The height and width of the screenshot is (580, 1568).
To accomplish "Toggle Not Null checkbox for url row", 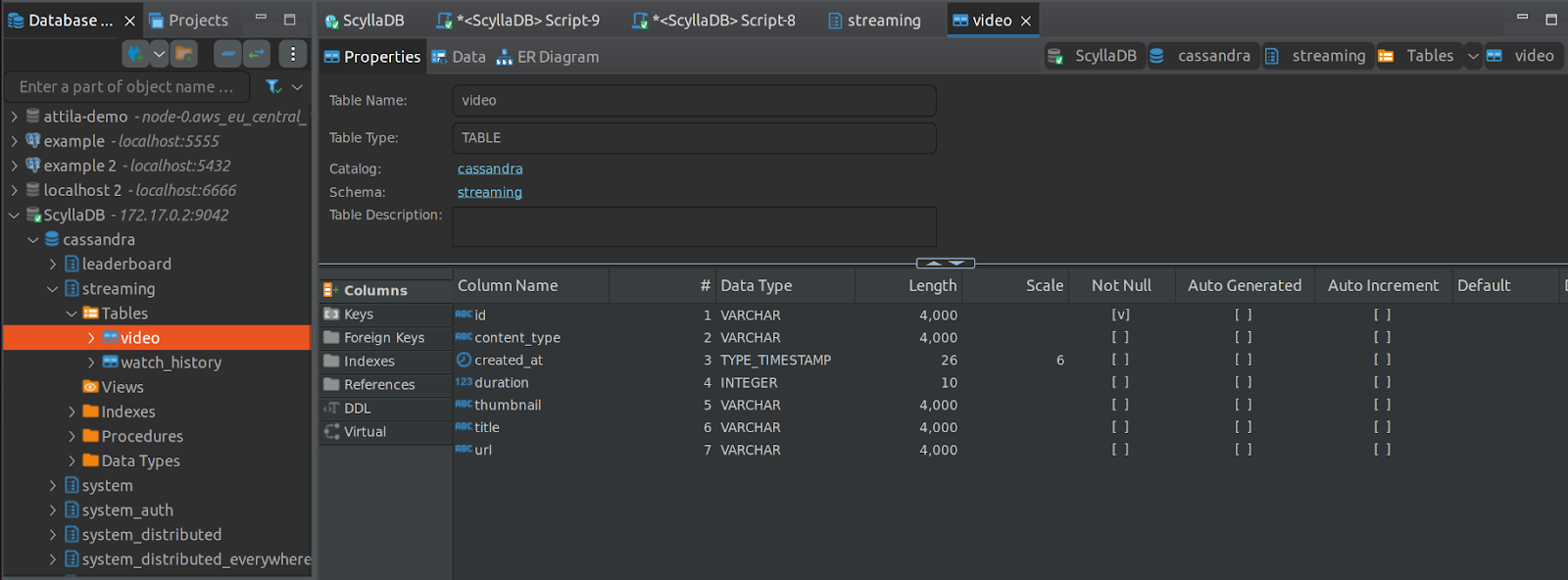I will 1120,450.
